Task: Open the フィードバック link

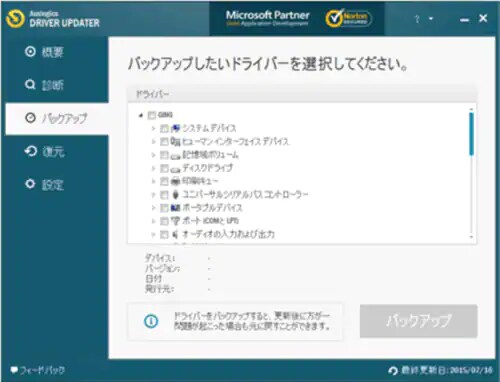Action: click(x=38, y=370)
